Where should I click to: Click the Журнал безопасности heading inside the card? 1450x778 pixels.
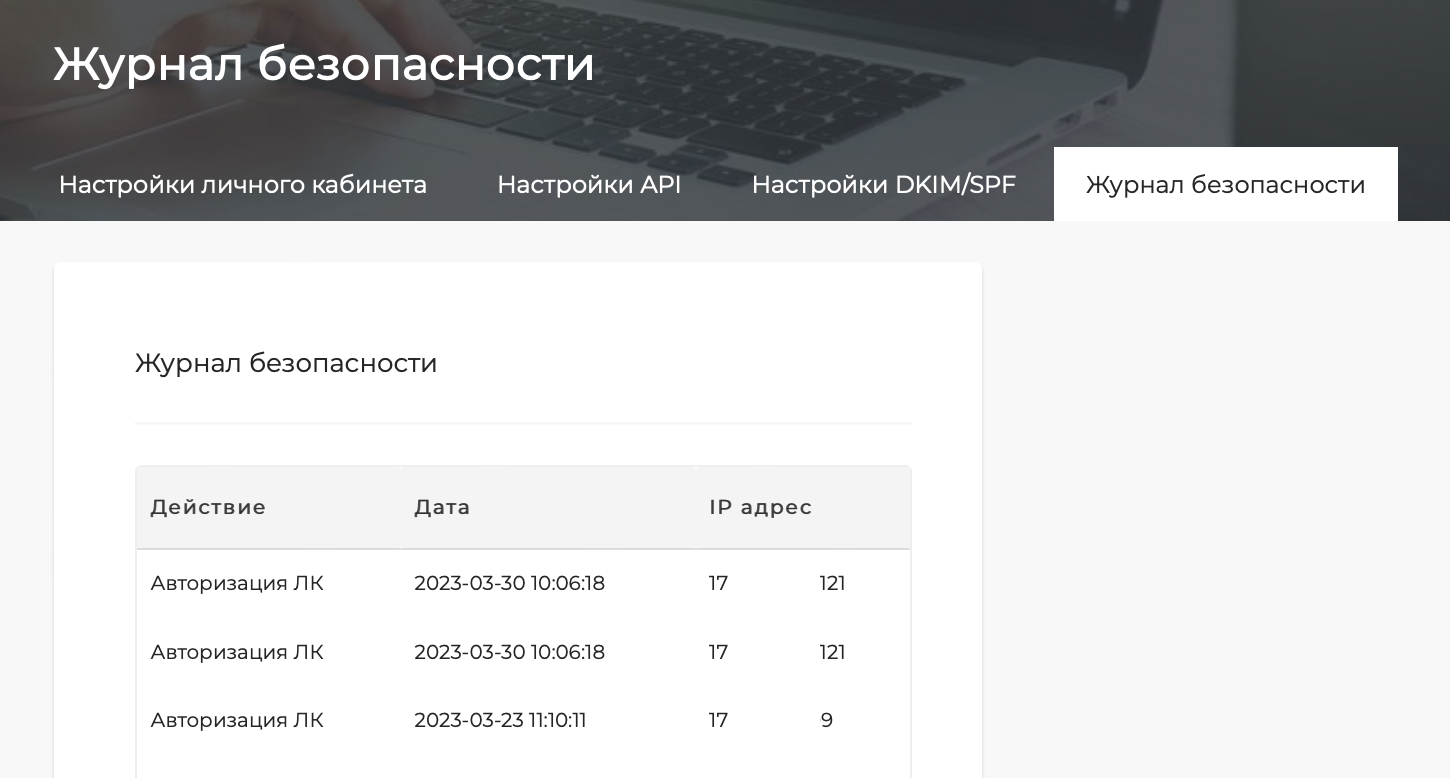tap(286, 363)
